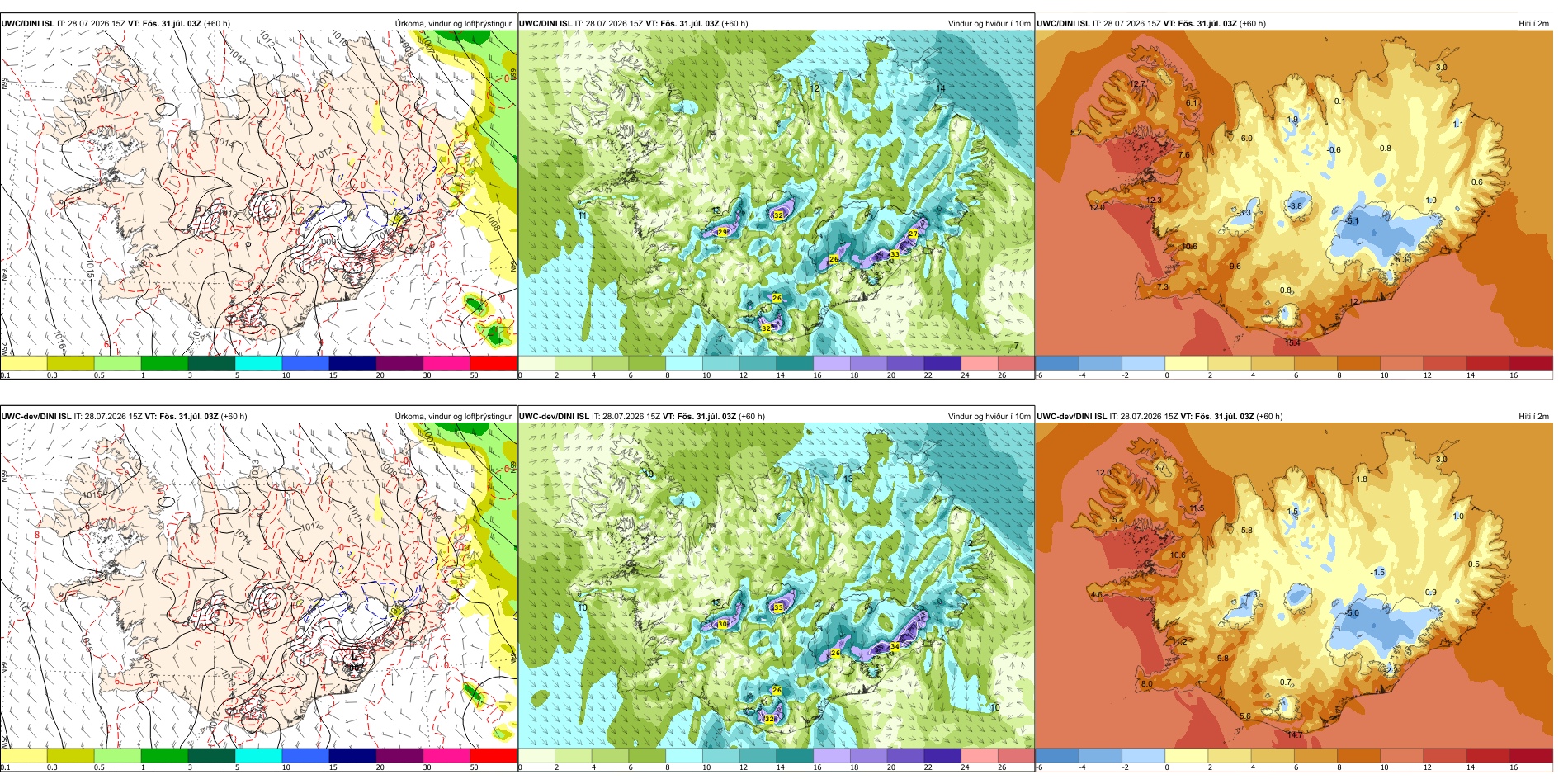Click the 1015 isobar label in Westfjords on UWC-dev map
The width and height of the screenshot is (1568, 784).
click(x=92, y=495)
